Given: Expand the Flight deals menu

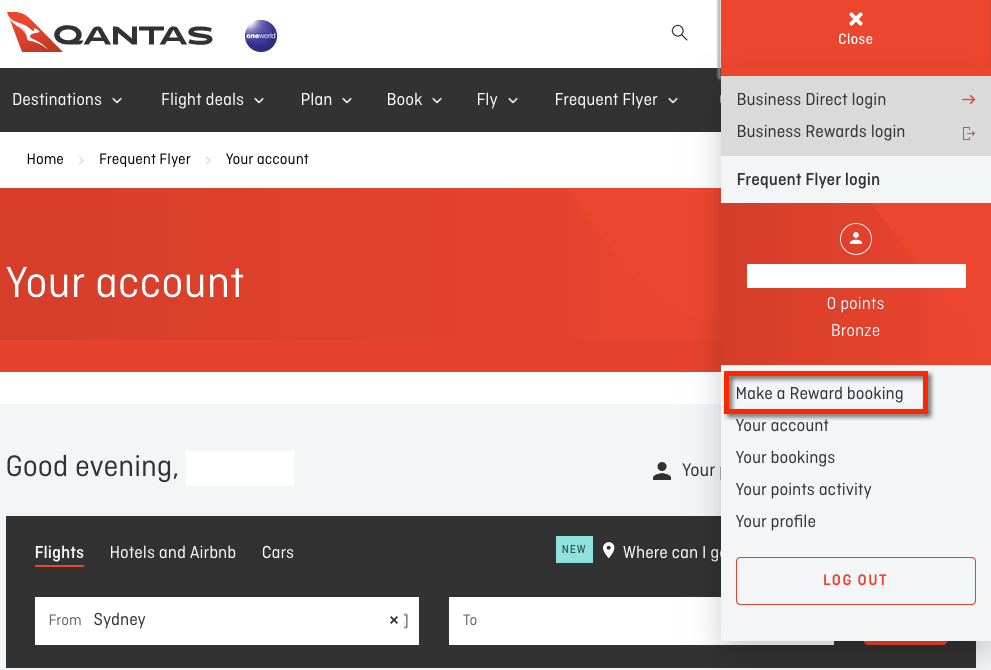Looking at the screenshot, I should click(212, 100).
